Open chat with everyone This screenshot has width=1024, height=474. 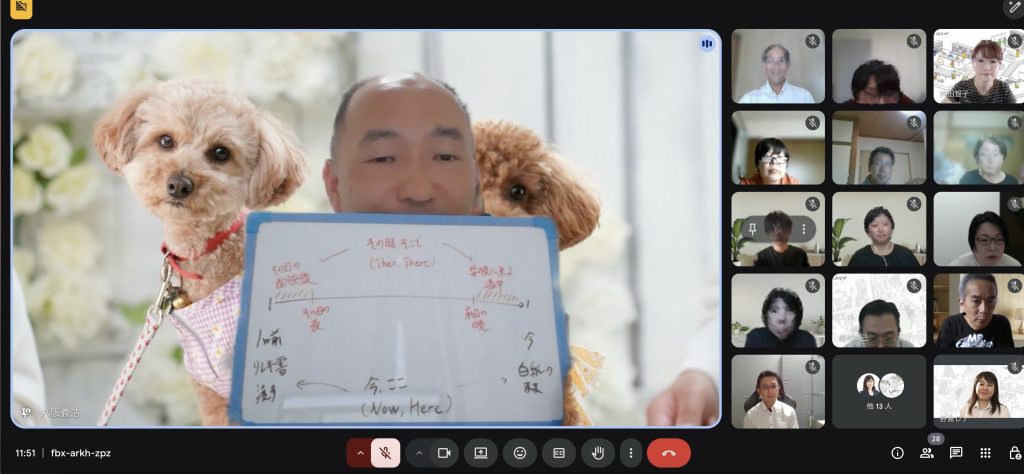[956, 453]
